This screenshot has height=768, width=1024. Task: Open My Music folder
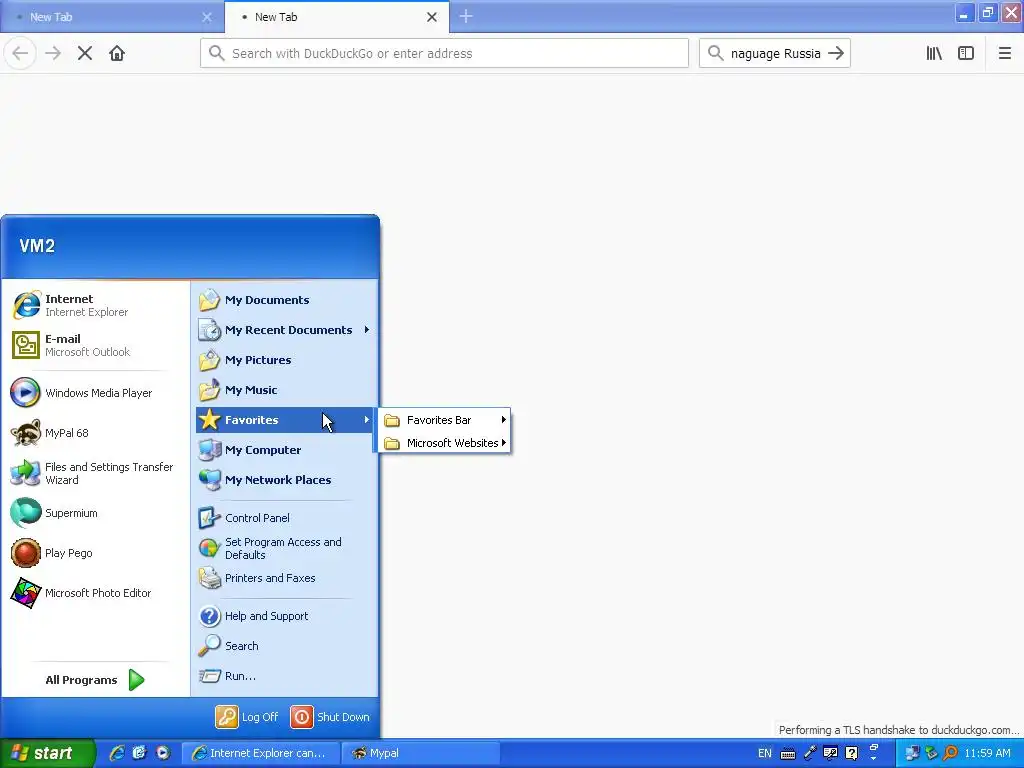(x=285, y=390)
